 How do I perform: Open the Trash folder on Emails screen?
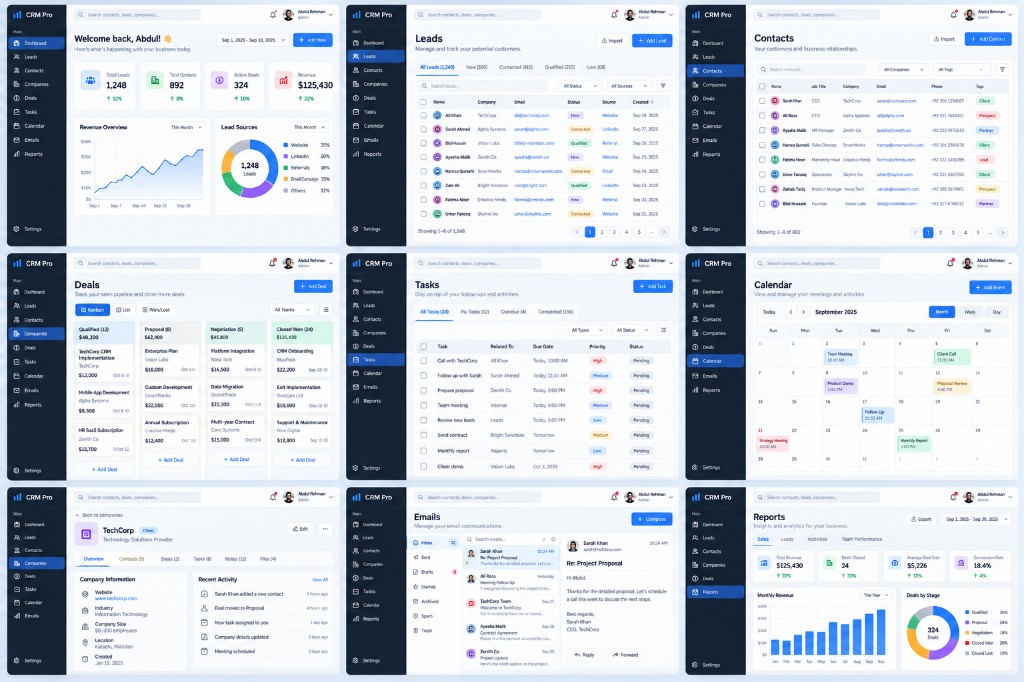(x=434, y=630)
